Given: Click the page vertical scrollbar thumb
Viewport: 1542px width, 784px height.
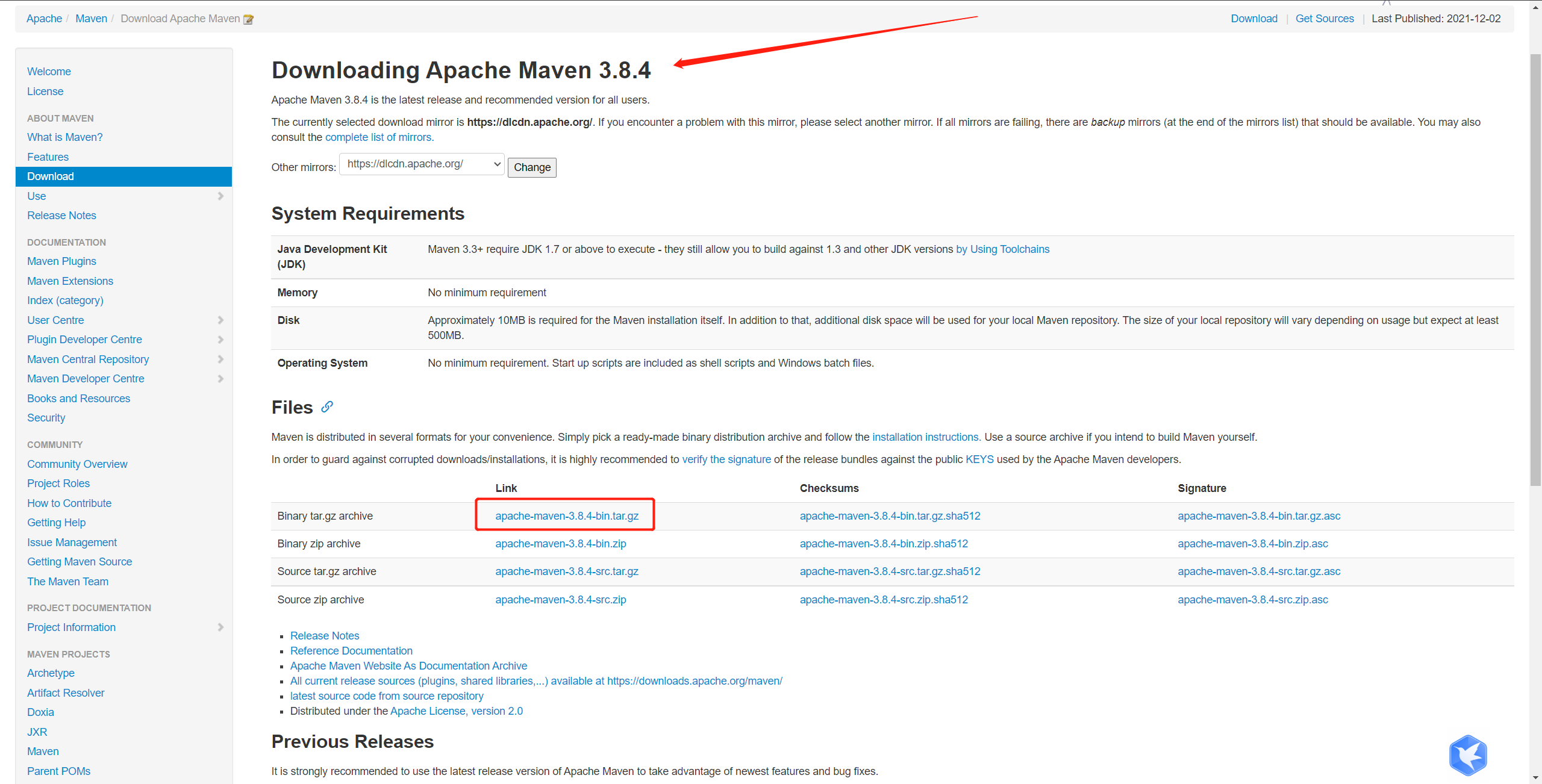Looking at the screenshot, I should (1535, 271).
